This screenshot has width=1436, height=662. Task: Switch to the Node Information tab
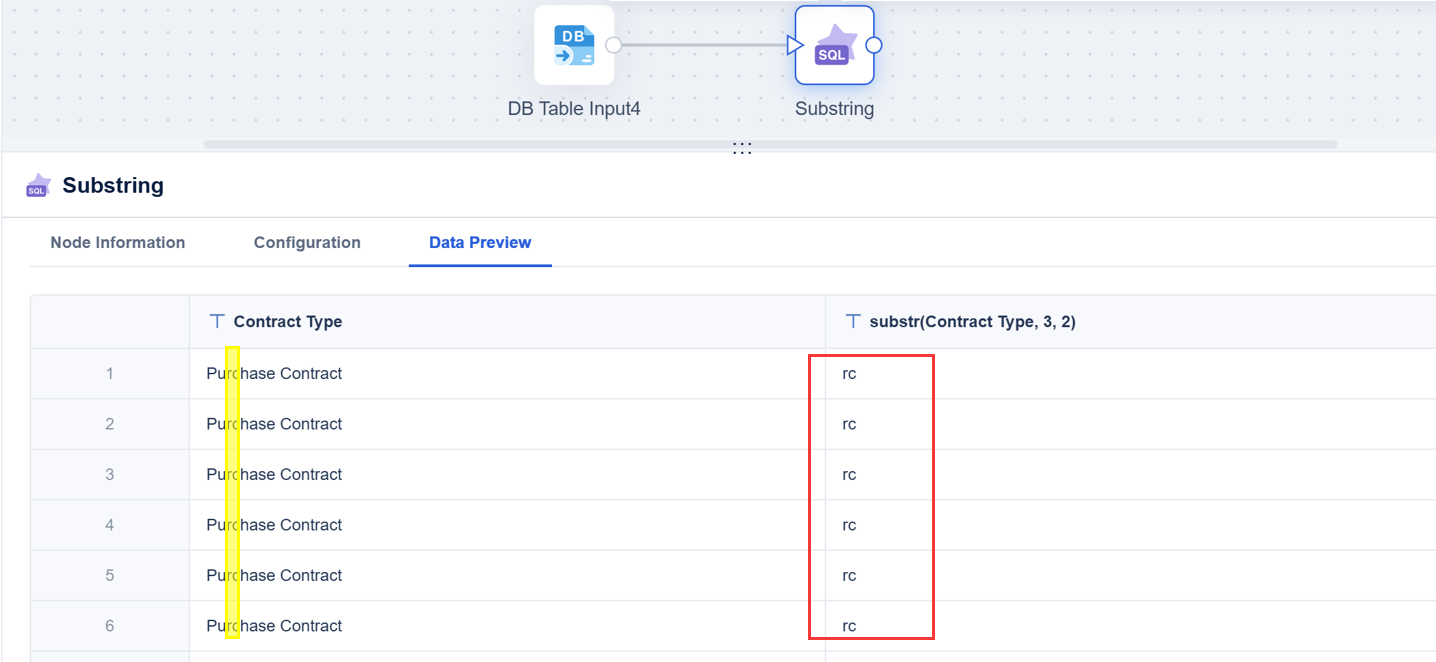[118, 242]
